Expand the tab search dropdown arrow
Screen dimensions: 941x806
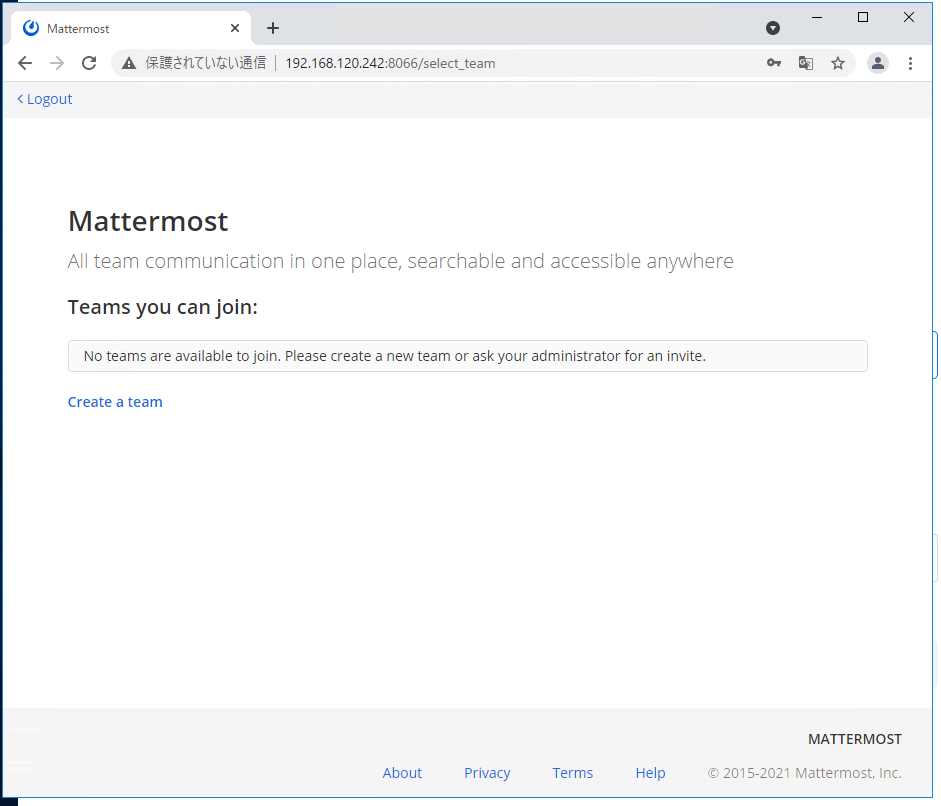(x=773, y=28)
